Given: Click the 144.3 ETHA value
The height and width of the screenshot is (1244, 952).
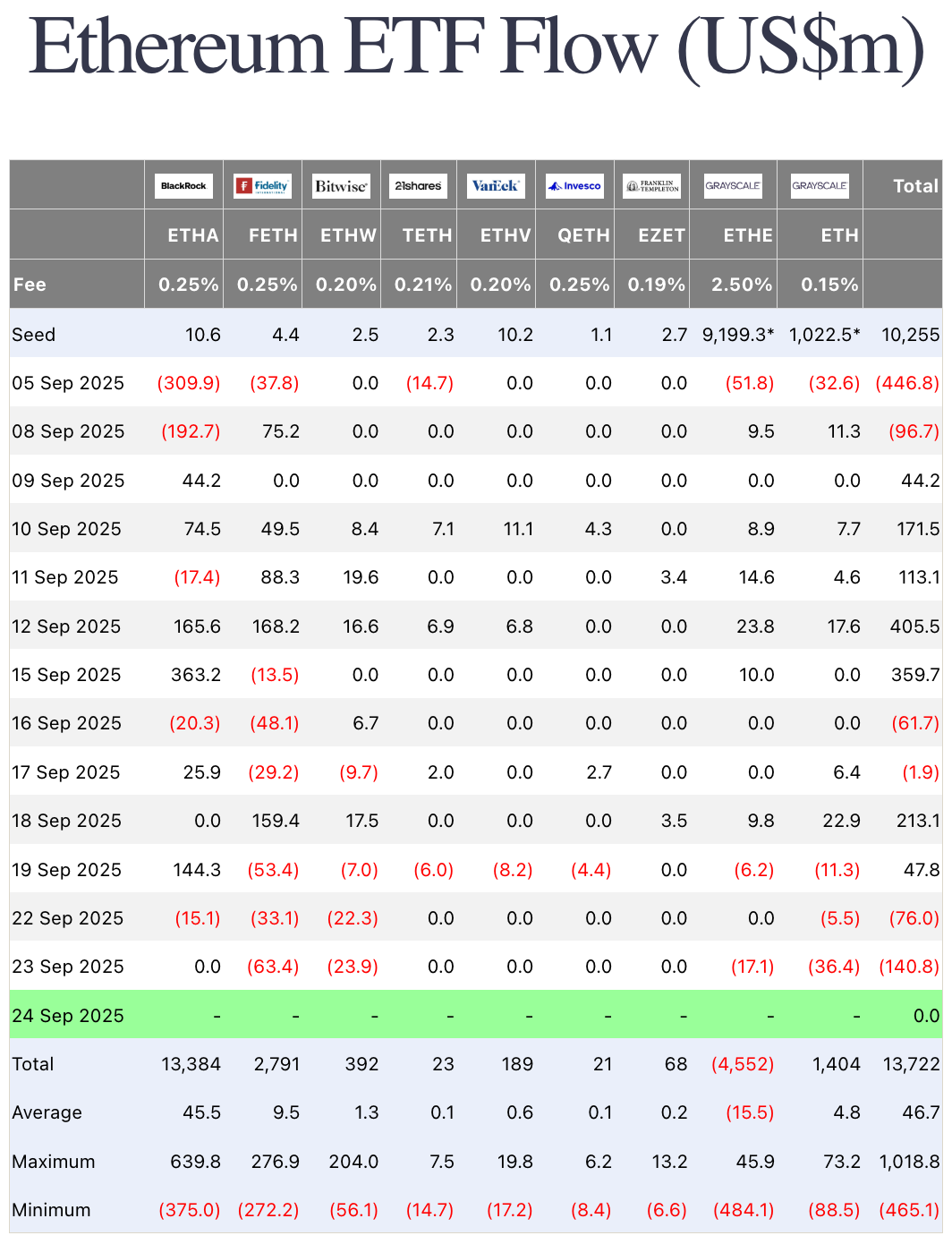Looking at the screenshot, I should click(197, 870).
